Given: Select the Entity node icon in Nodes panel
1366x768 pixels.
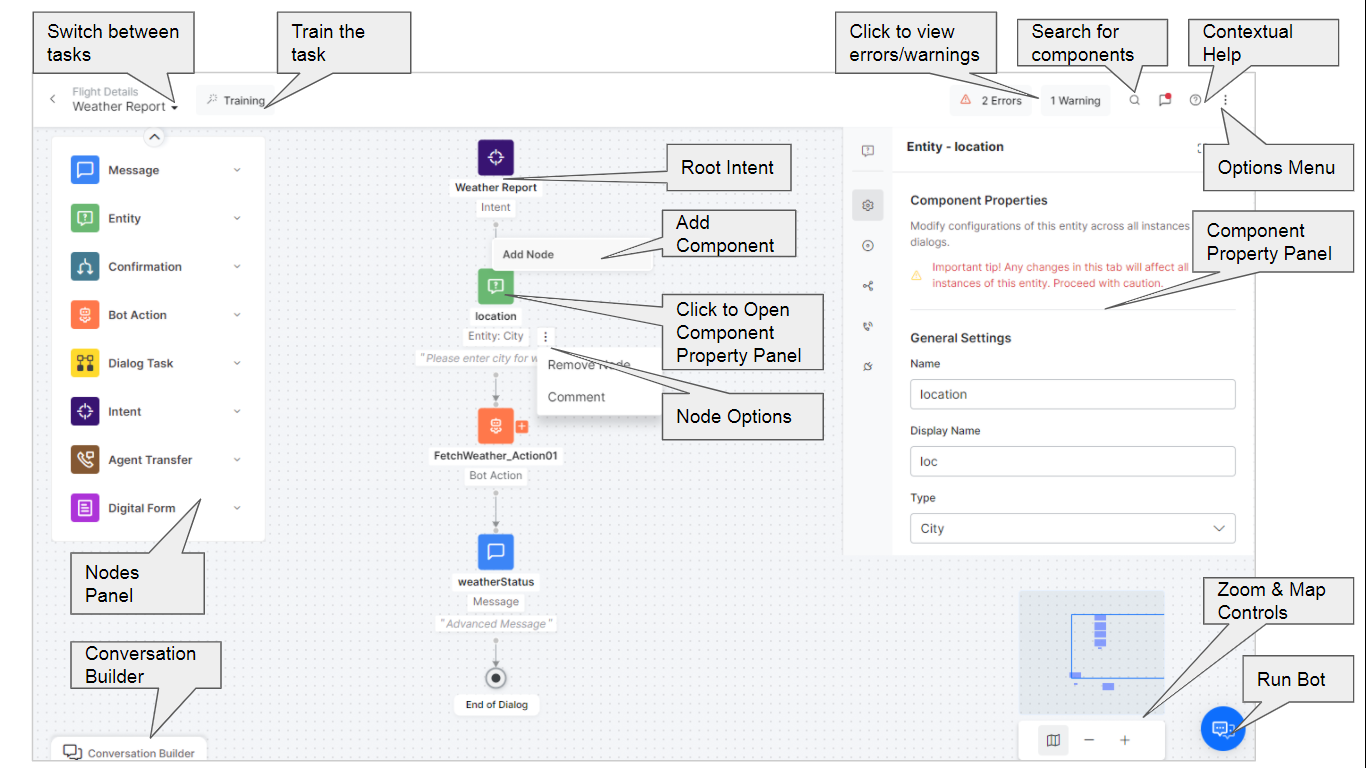Looking at the screenshot, I should coord(85,218).
